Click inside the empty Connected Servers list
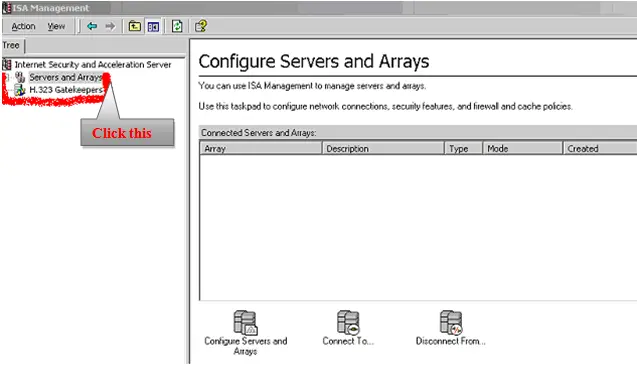Screen dimensions: 637x368 [x=418, y=227]
